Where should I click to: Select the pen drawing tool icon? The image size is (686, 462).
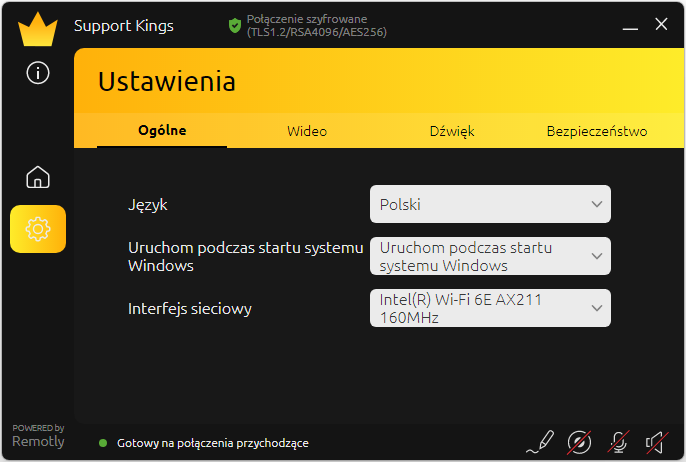click(540, 441)
